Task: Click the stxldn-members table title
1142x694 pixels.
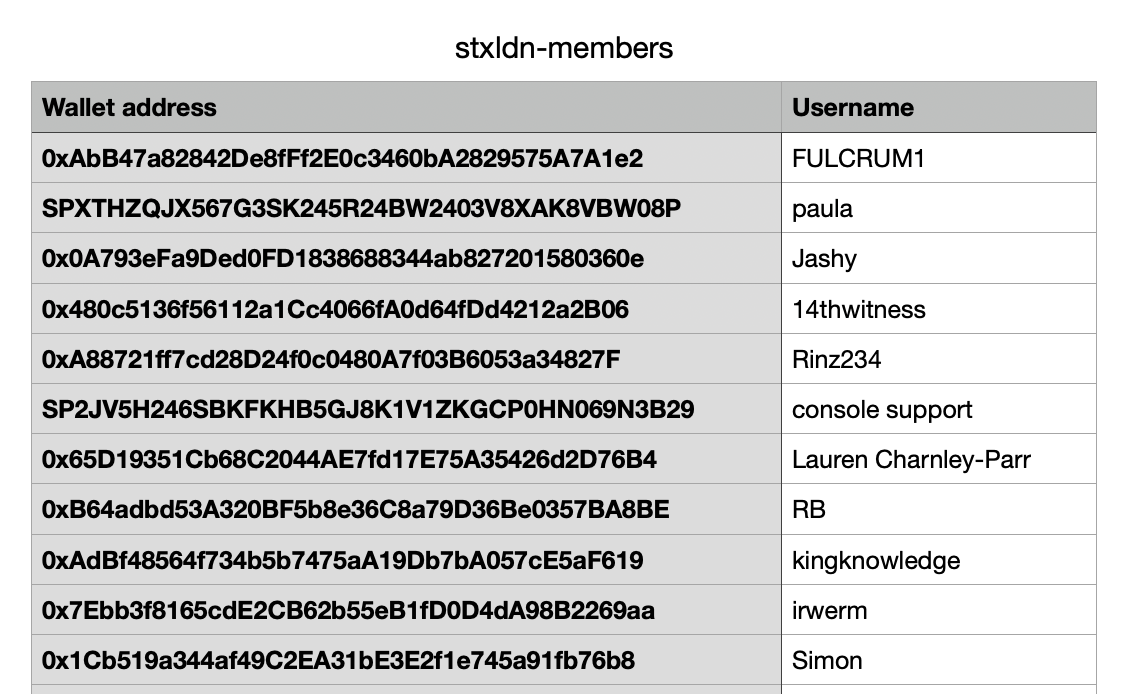Action: tap(564, 48)
